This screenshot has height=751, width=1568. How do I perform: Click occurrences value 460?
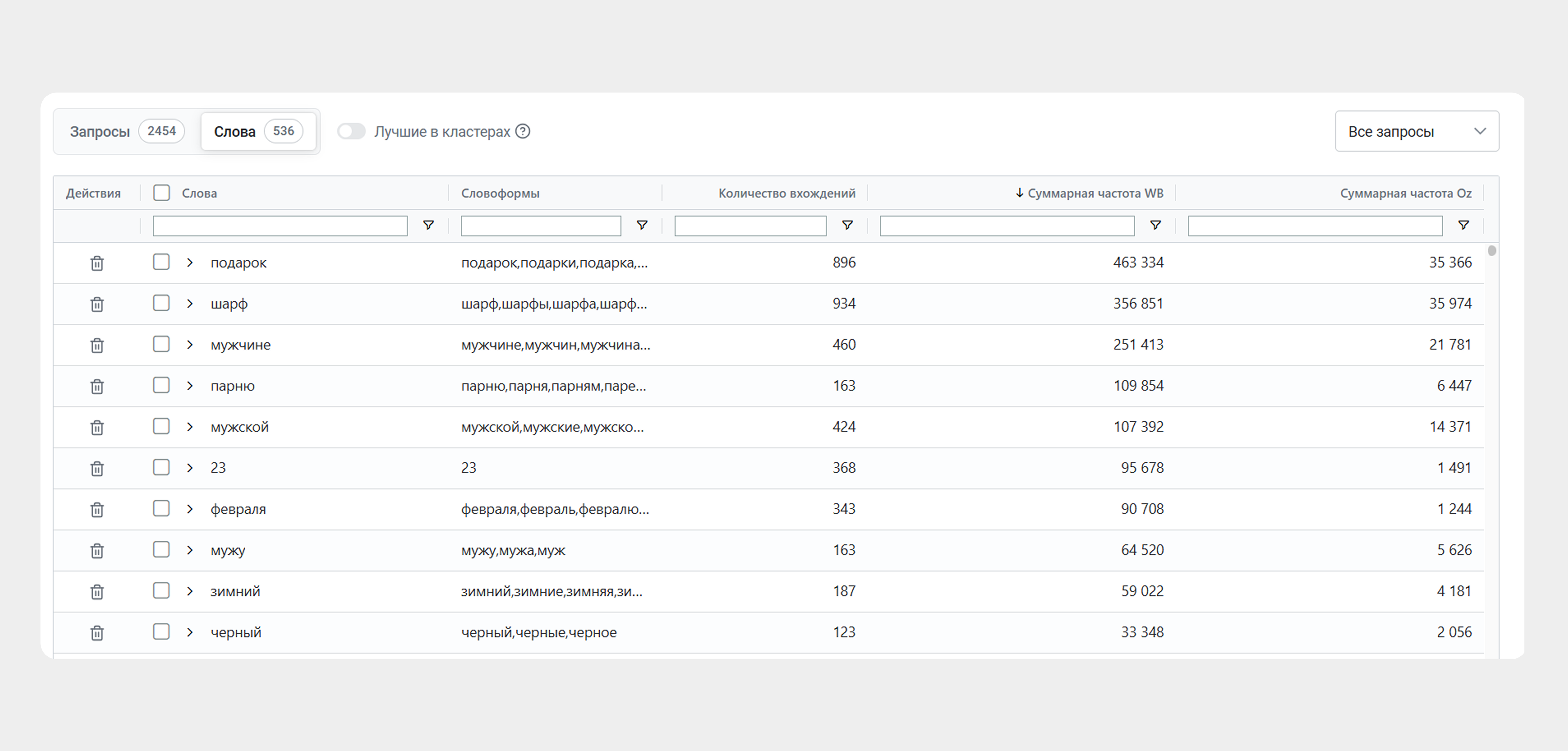[844, 345]
